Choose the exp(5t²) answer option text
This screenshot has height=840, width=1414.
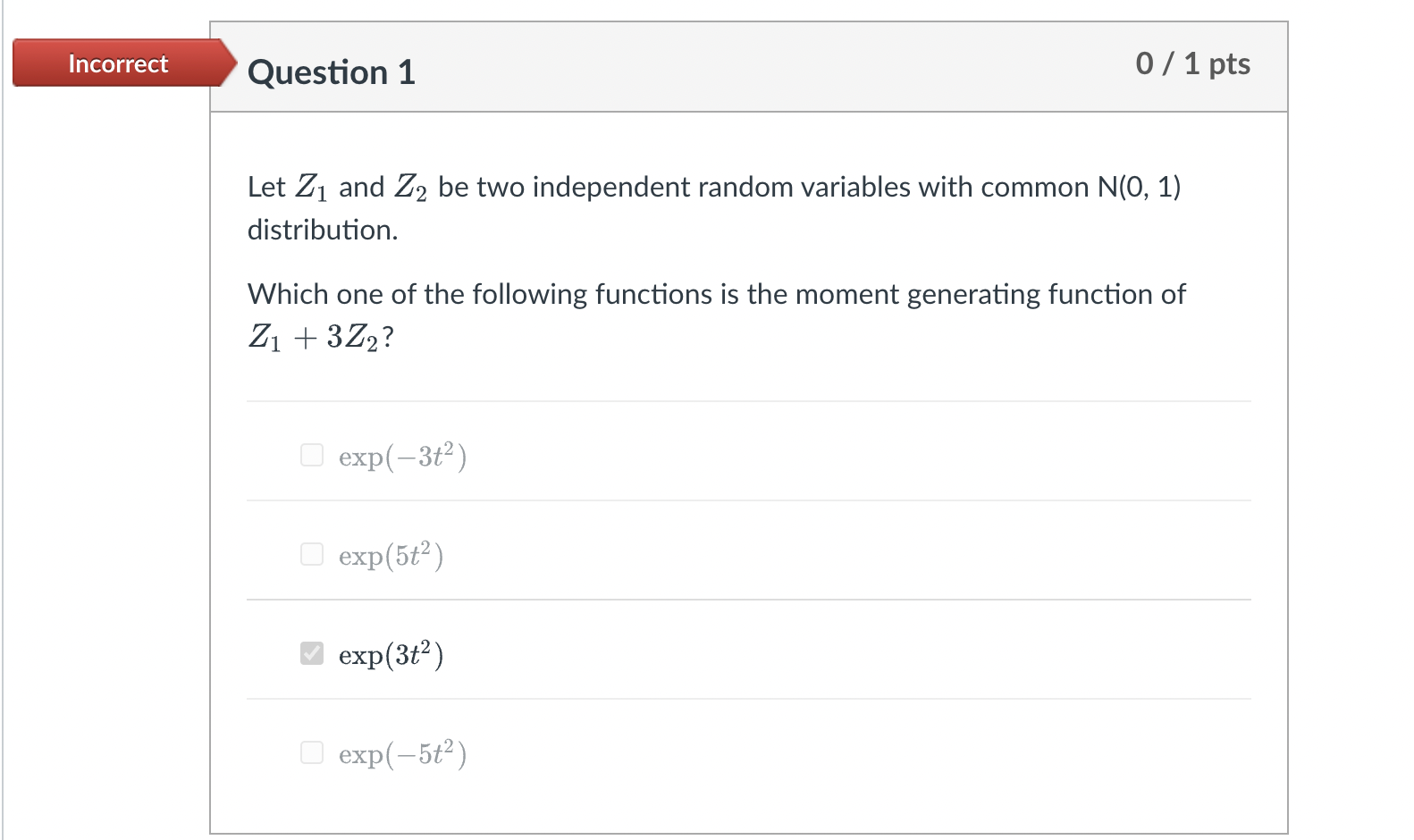pyautogui.click(x=389, y=555)
